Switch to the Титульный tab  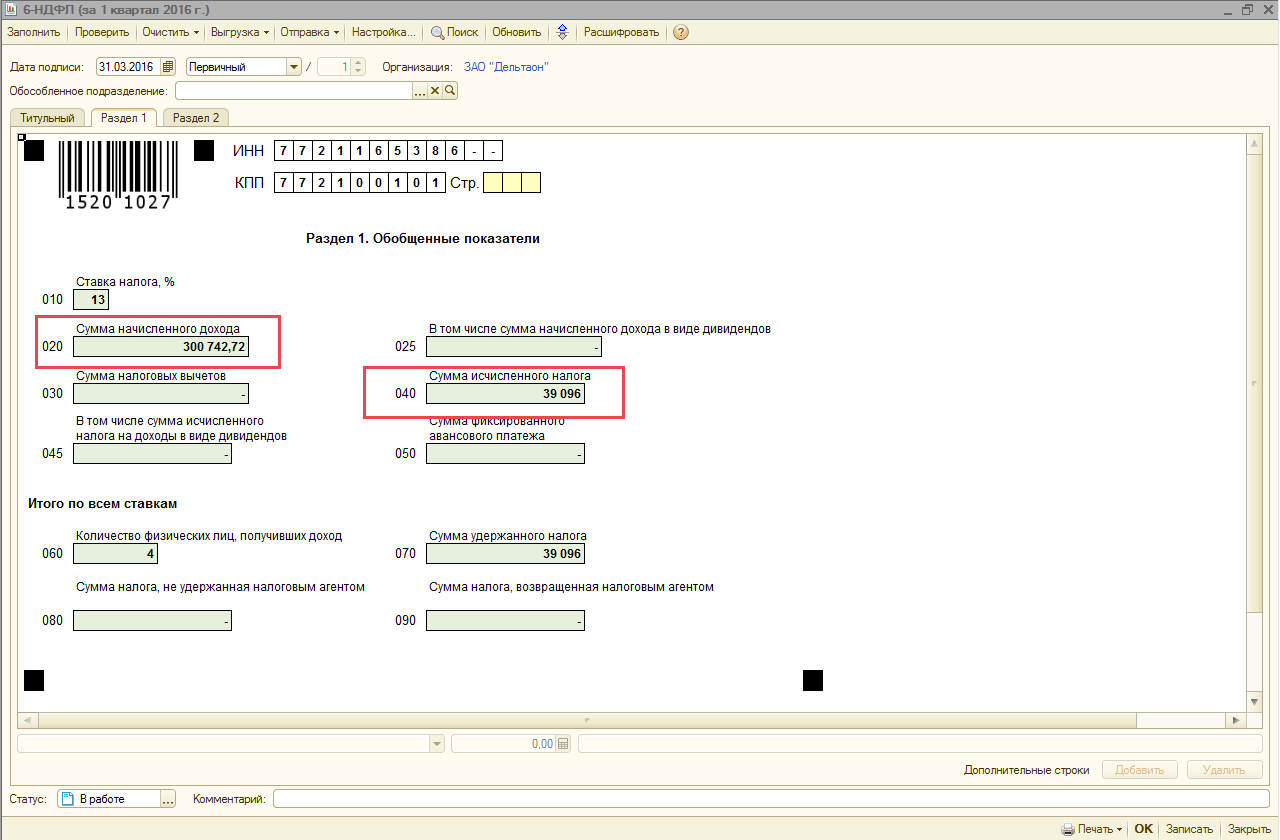47,118
